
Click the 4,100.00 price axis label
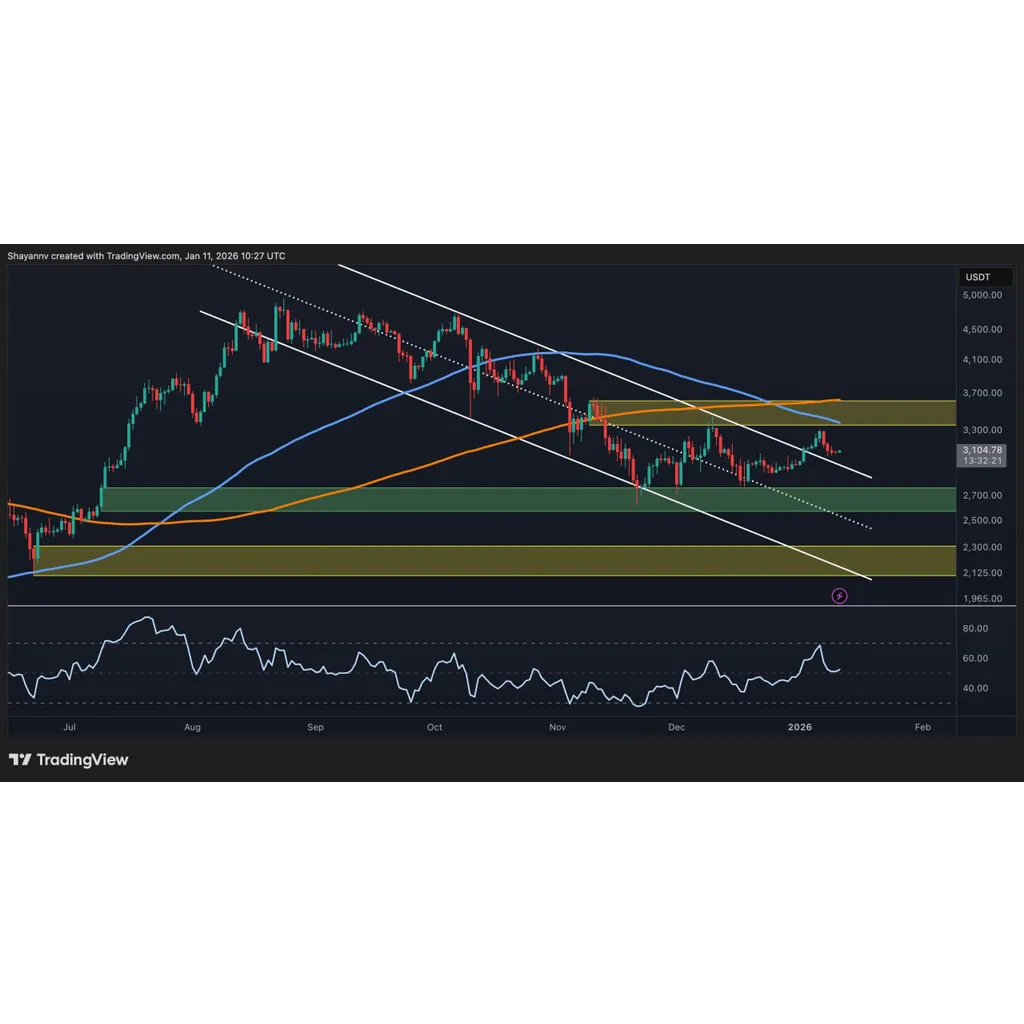[982, 359]
